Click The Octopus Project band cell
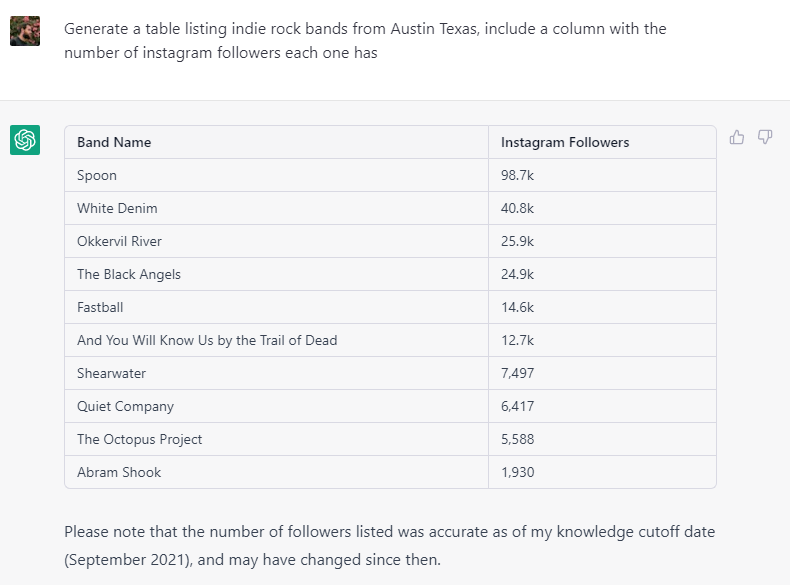 tap(277, 439)
